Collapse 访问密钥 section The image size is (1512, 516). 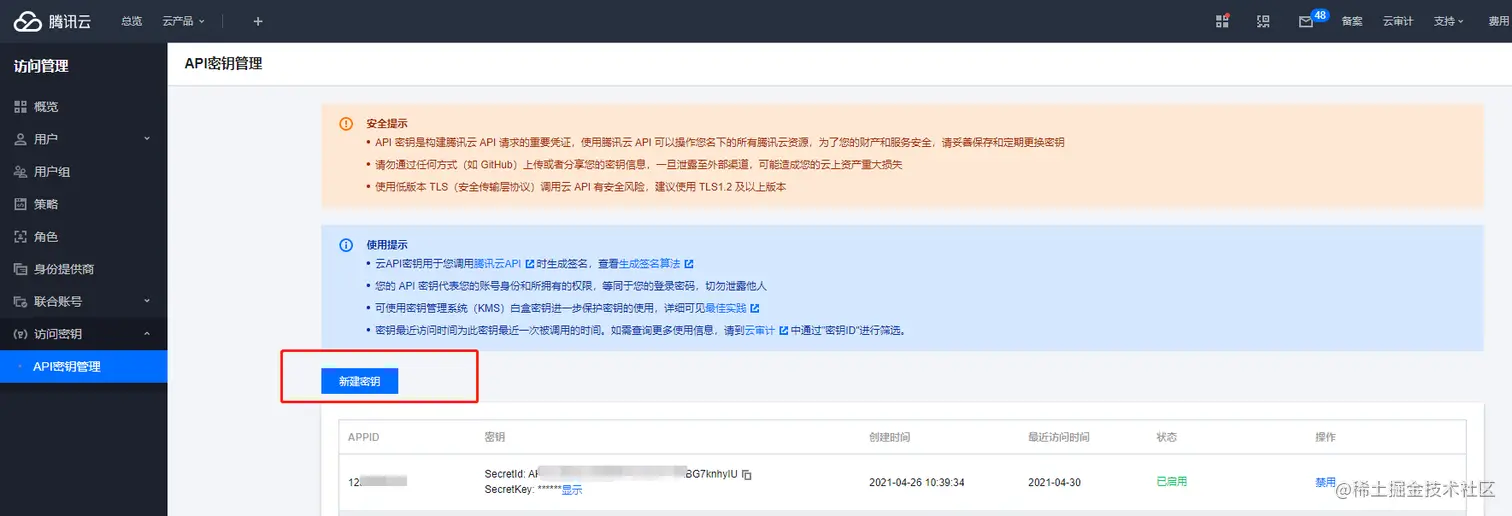pyautogui.click(x=83, y=334)
